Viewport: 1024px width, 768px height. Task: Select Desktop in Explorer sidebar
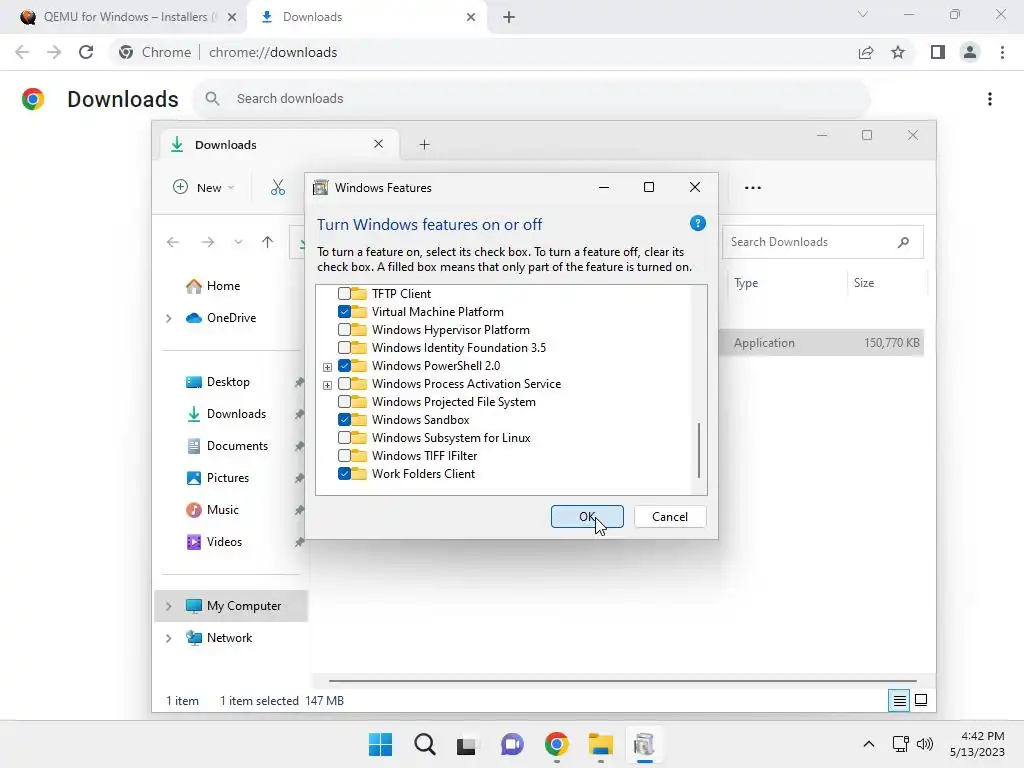tap(217, 382)
